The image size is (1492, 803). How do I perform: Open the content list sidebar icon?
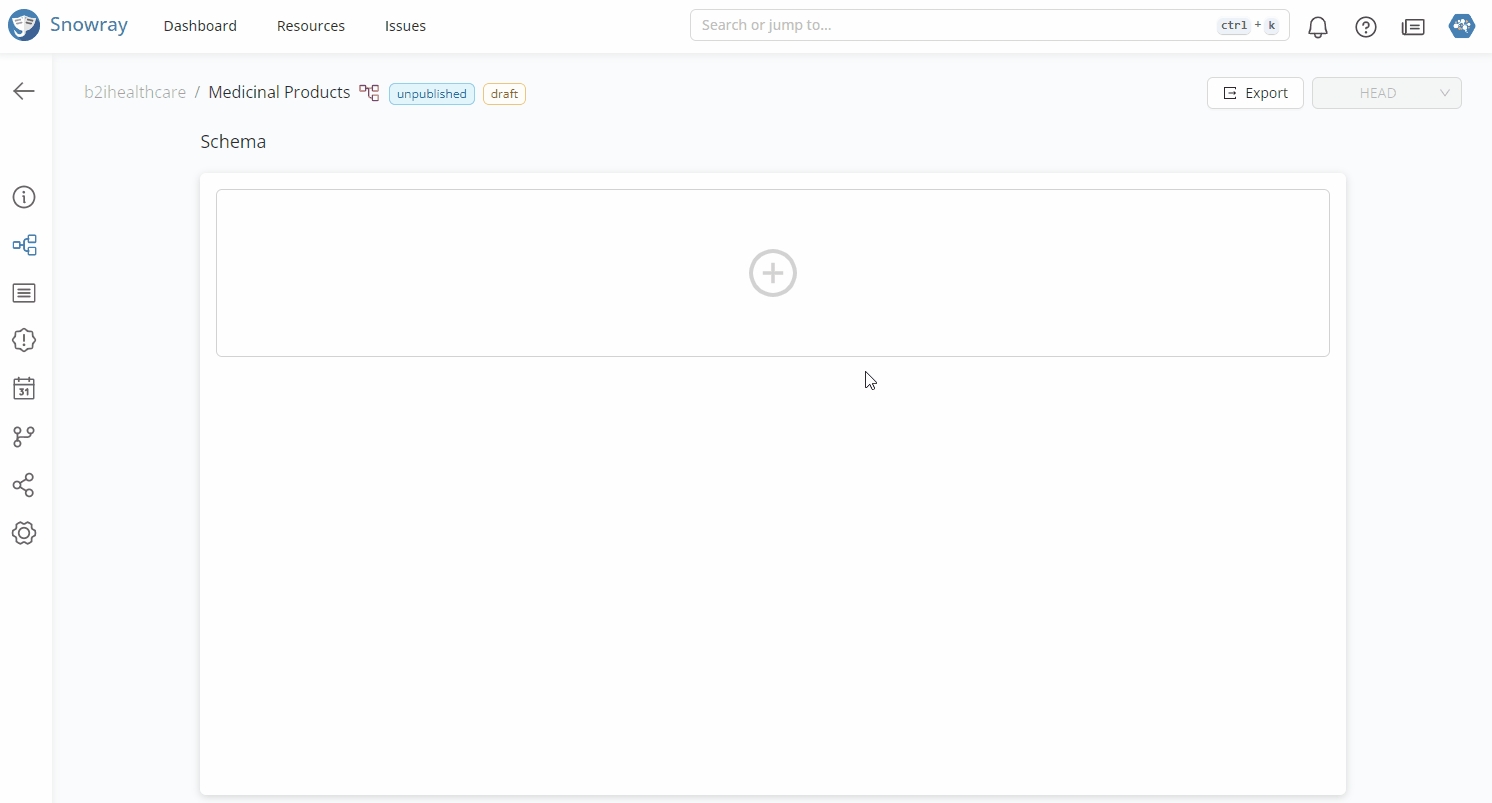[24, 293]
